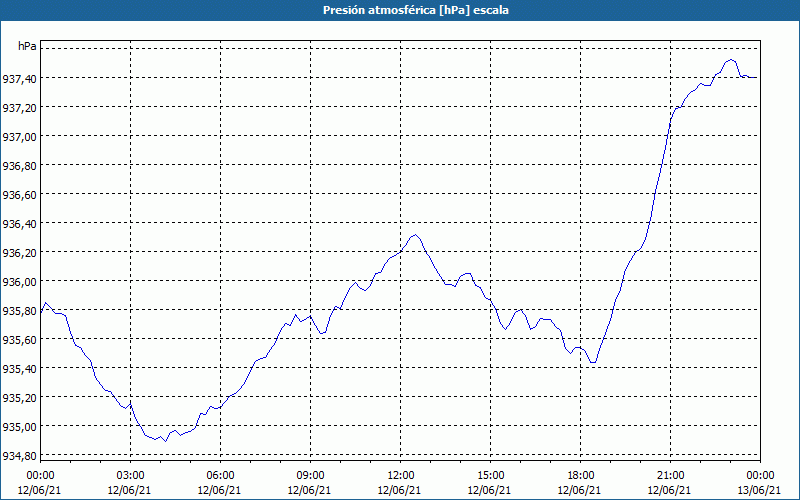
Task: Select the 937,00 y-axis label
Action: [18, 137]
